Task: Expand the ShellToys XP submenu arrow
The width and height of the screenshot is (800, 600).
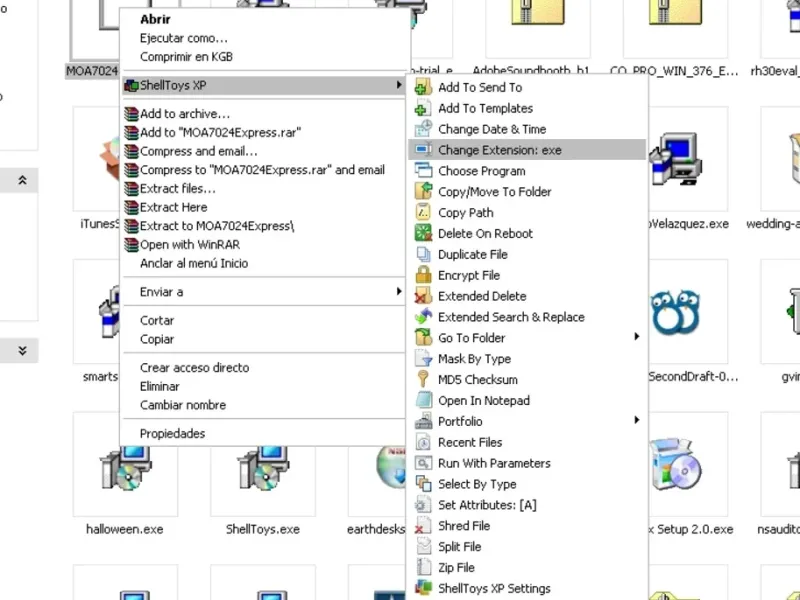Action: (x=398, y=85)
